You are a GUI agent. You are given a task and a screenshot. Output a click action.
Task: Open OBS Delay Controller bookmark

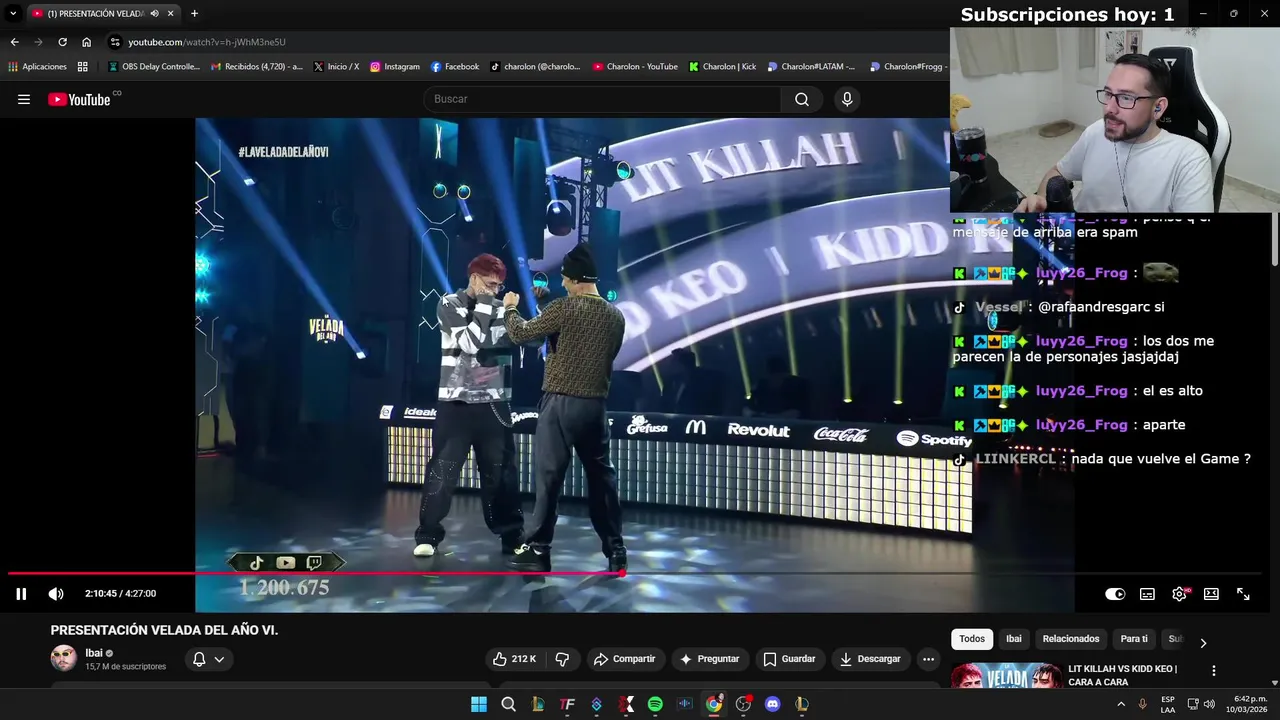(x=154, y=67)
